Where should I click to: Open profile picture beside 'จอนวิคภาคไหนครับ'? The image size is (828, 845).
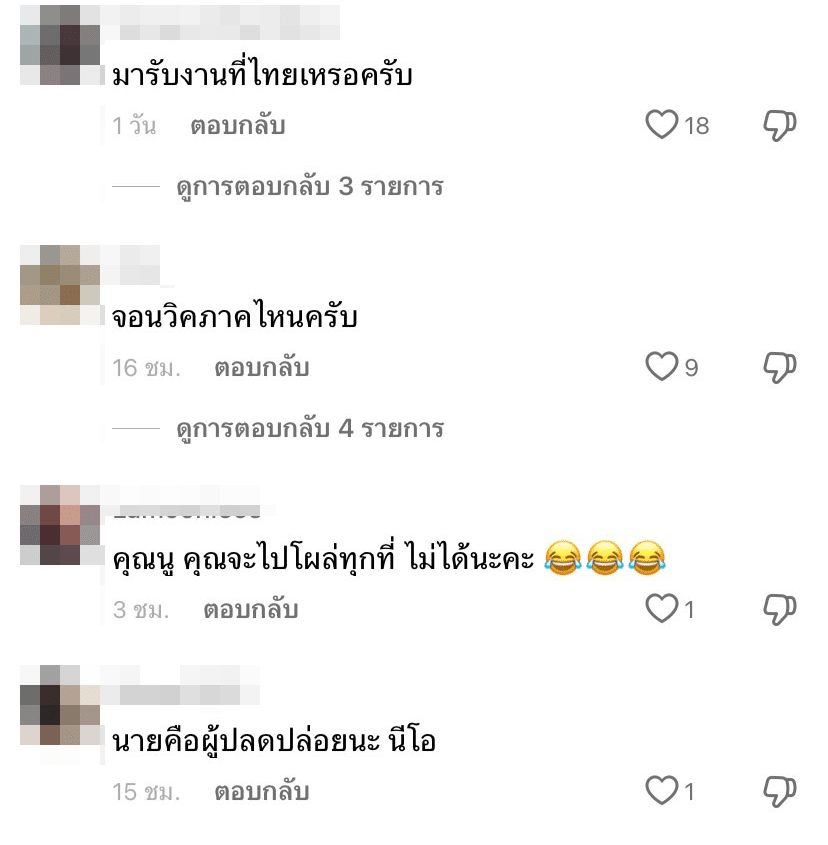tap(60, 285)
